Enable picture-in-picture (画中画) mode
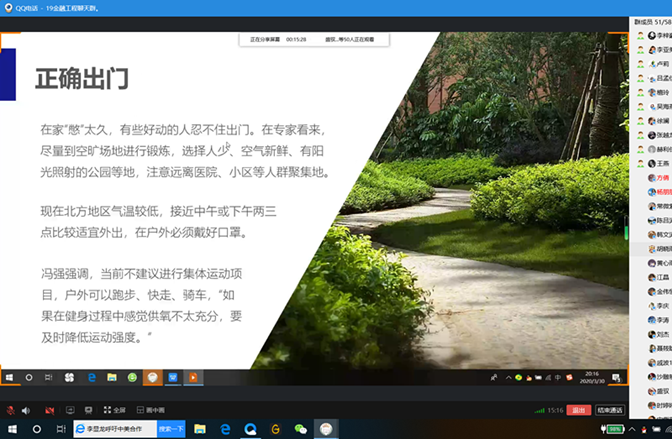Viewport: 672px width, 439px height. pyautogui.click(x=150, y=410)
